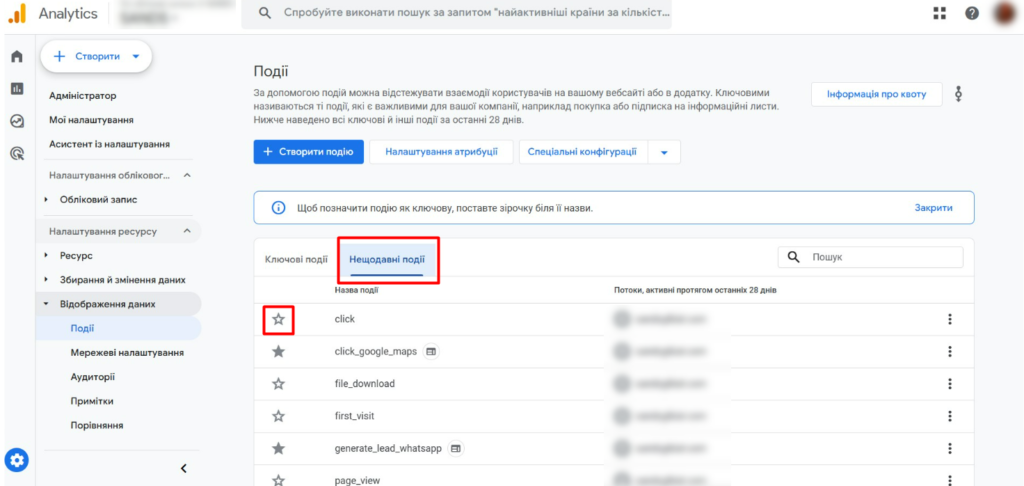
Task: Star the click event as key
Action: point(279,319)
